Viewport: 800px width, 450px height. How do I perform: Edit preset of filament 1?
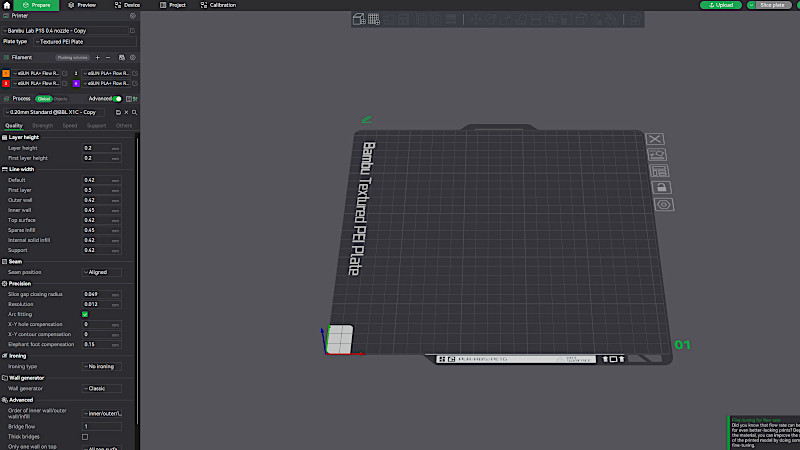click(x=65, y=73)
